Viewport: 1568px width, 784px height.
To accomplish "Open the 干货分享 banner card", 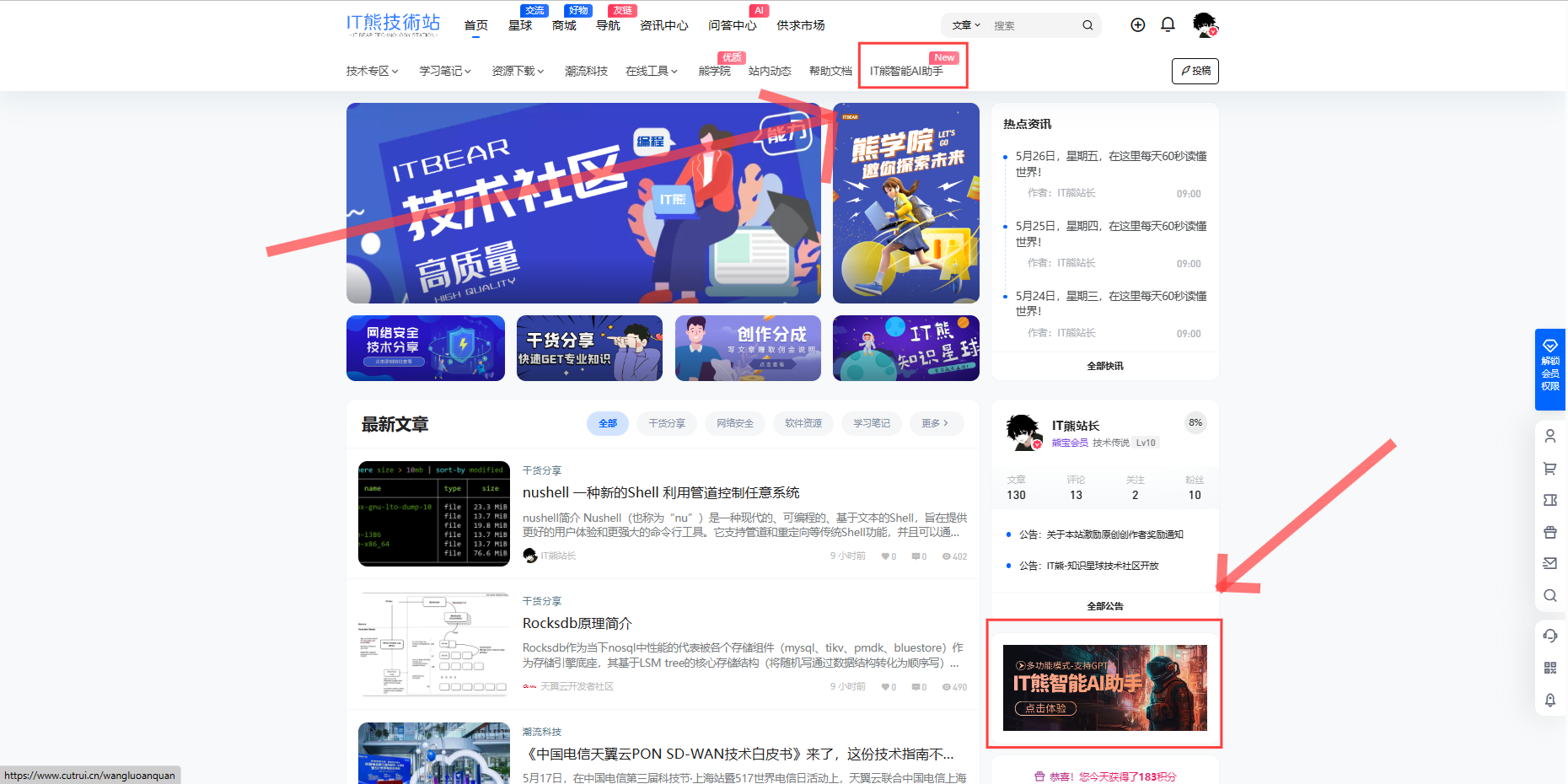I will tap(589, 348).
